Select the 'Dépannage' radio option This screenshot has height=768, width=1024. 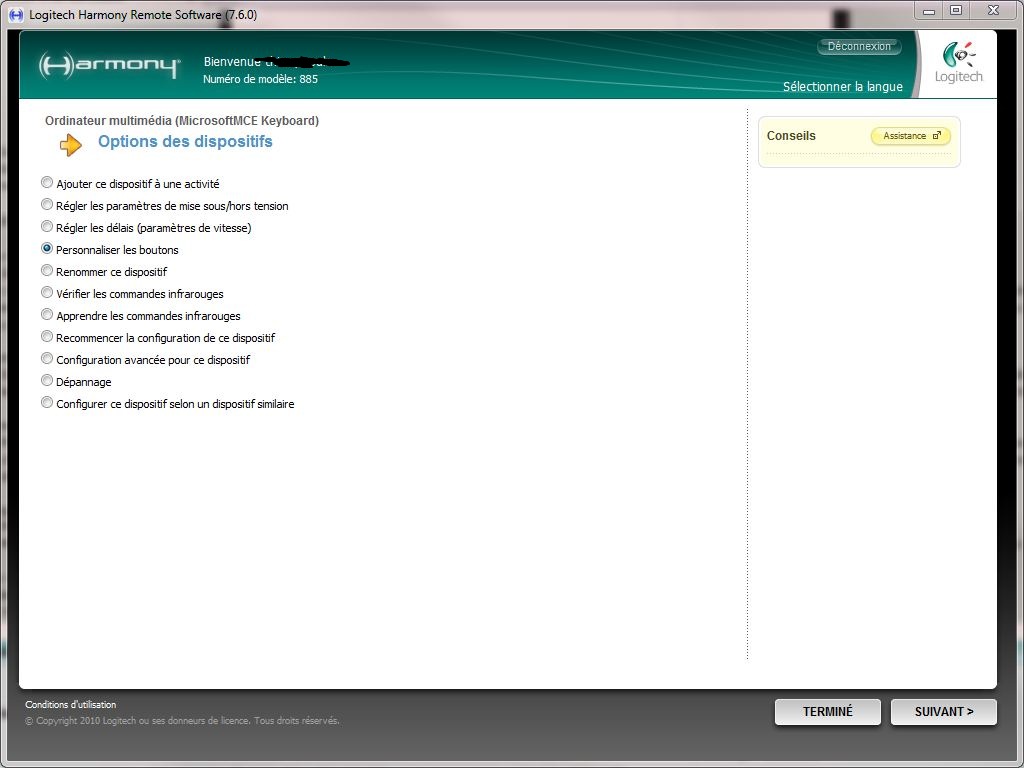click(x=47, y=381)
